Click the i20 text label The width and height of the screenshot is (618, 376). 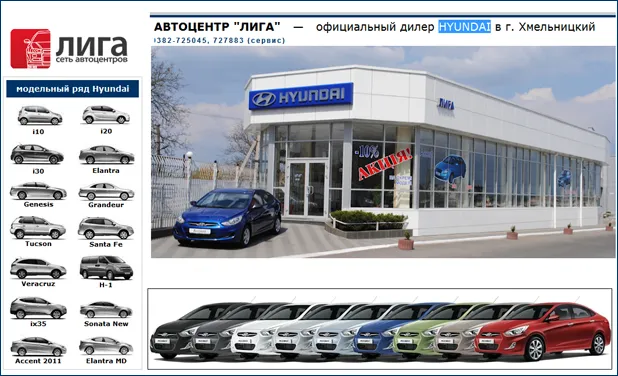click(x=106, y=131)
